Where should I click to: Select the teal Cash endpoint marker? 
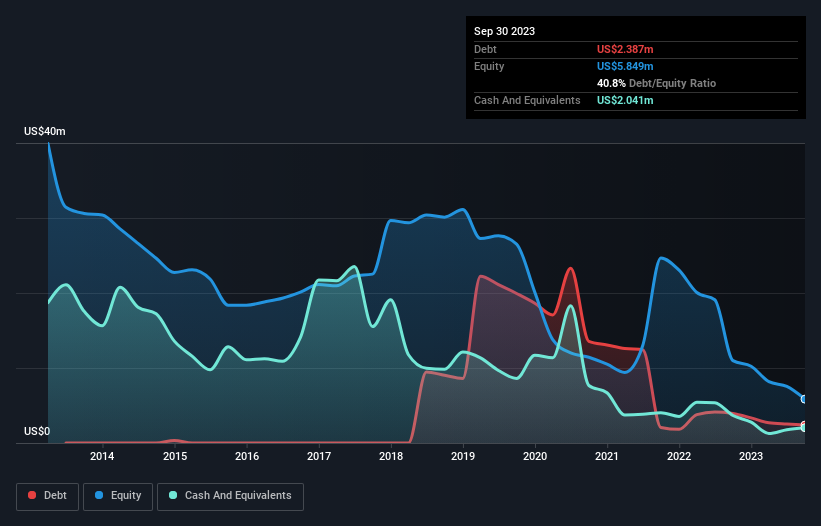click(x=804, y=428)
